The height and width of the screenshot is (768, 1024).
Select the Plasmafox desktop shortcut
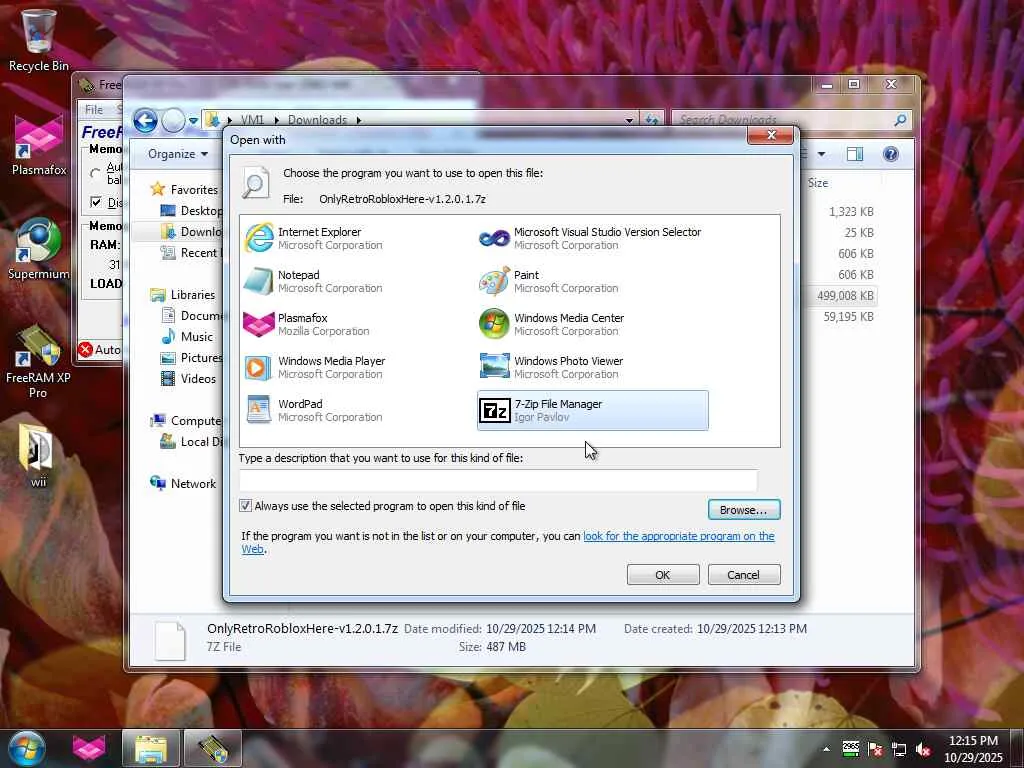[x=39, y=145]
